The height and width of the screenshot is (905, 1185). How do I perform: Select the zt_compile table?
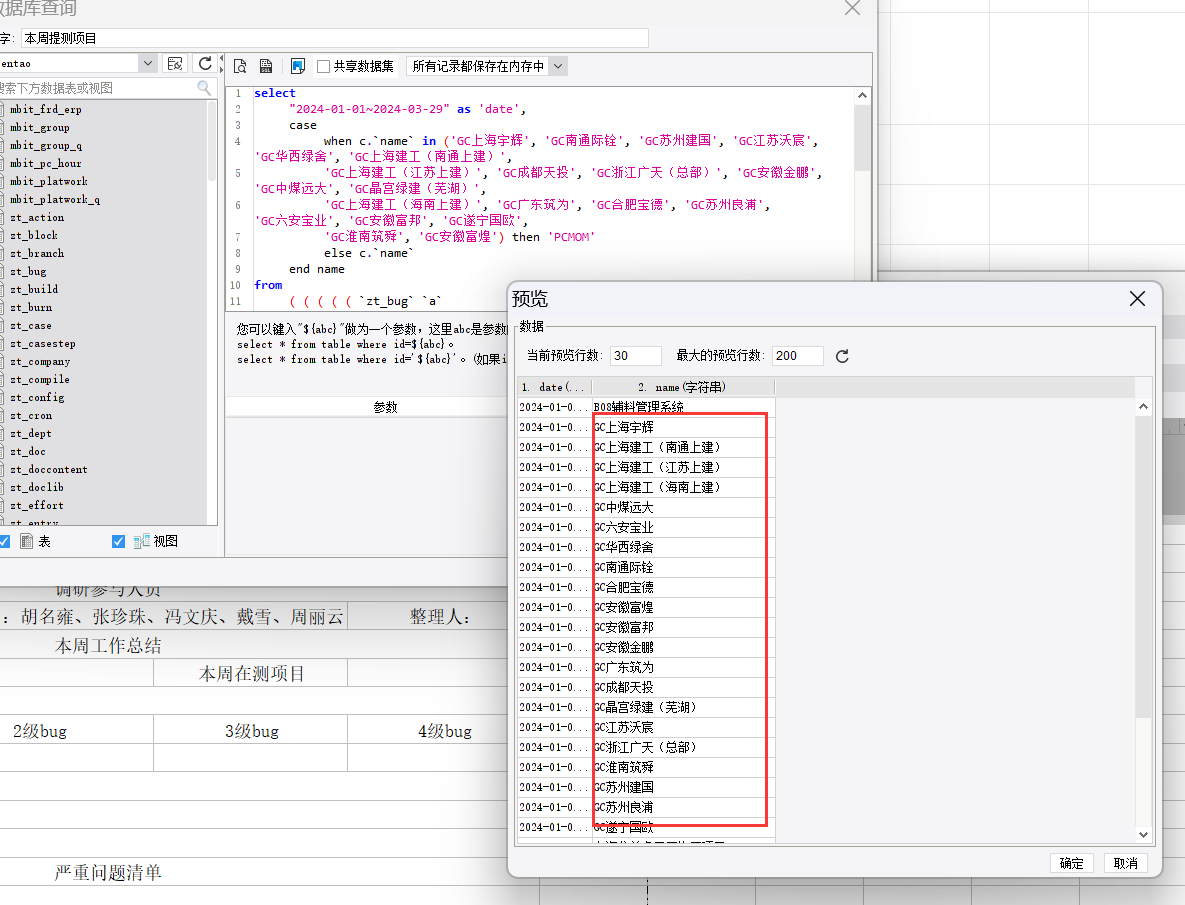pyautogui.click(x=39, y=379)
